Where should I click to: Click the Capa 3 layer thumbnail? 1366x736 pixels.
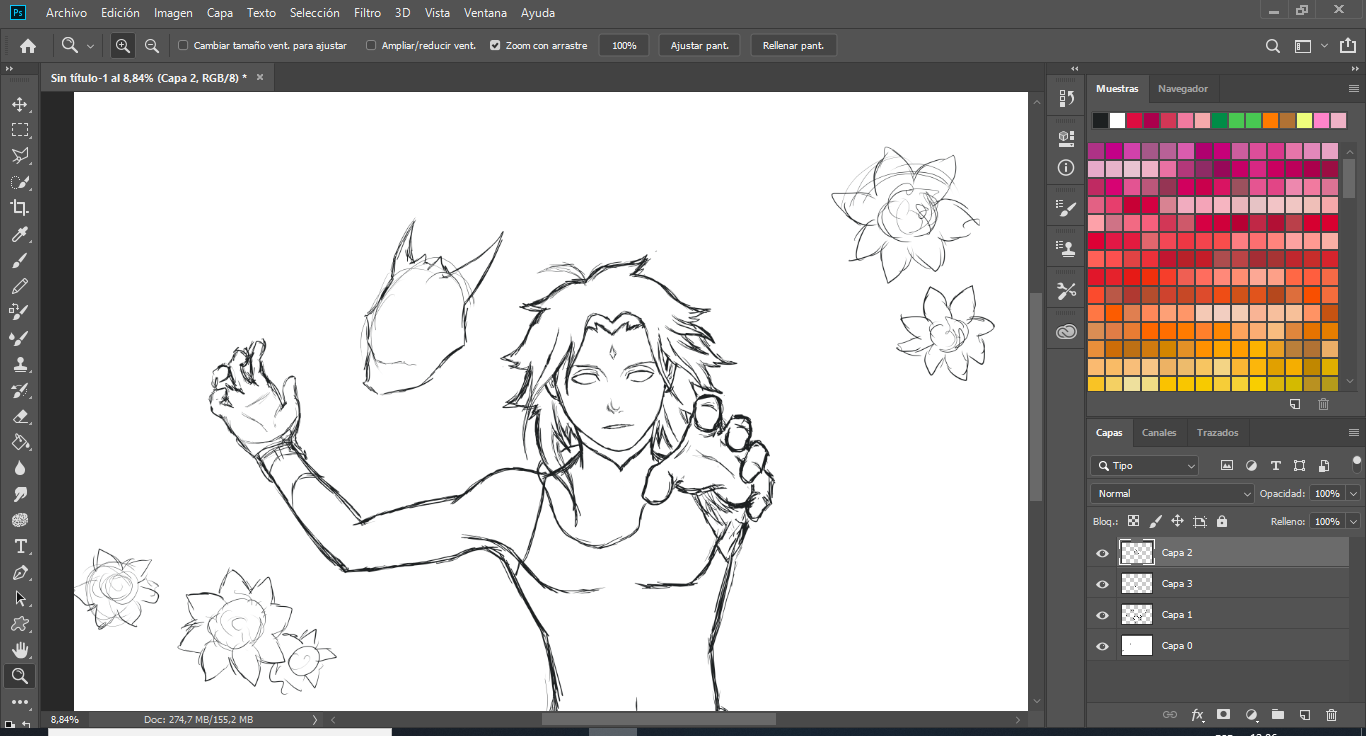[1136, 584]
